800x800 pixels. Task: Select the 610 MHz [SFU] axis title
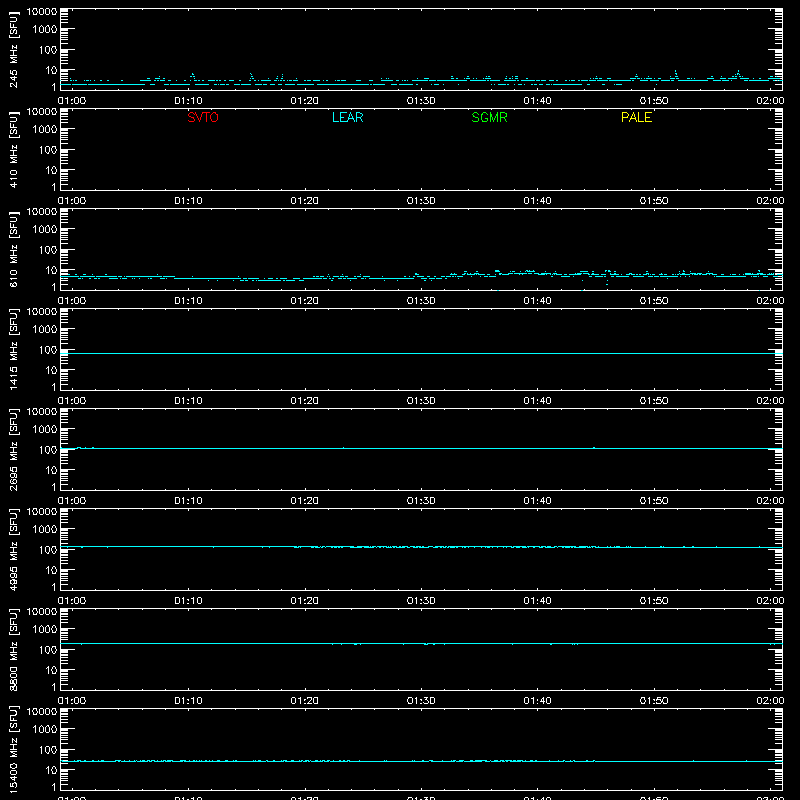13,249
